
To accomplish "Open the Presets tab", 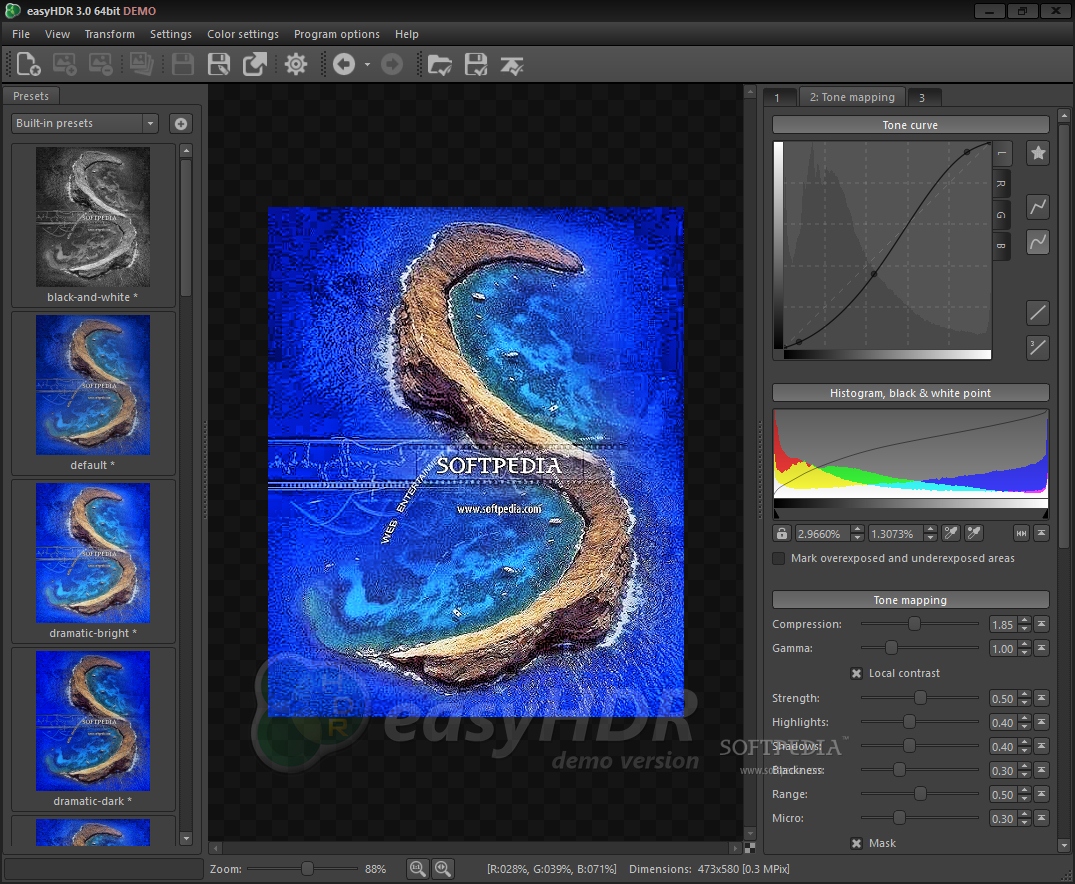I will [31, 96].
